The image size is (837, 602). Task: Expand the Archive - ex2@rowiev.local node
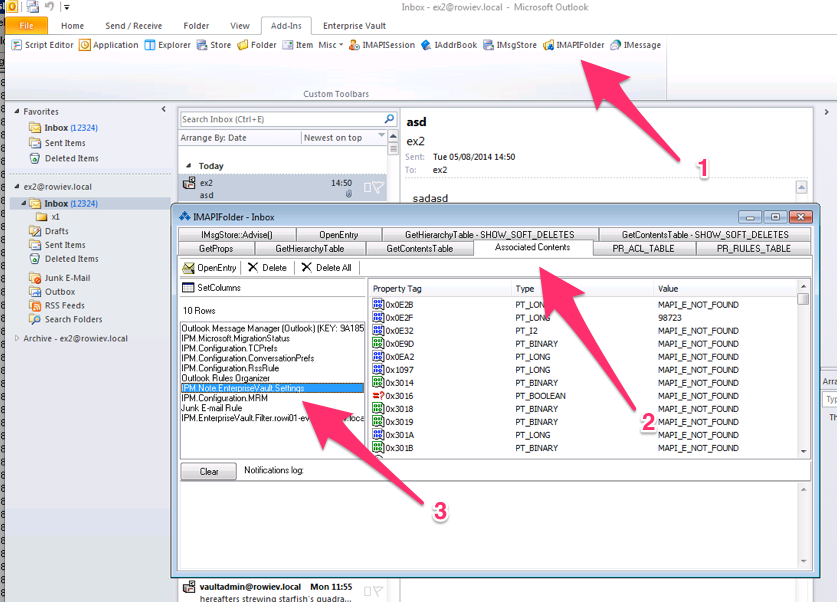point(17,338)
